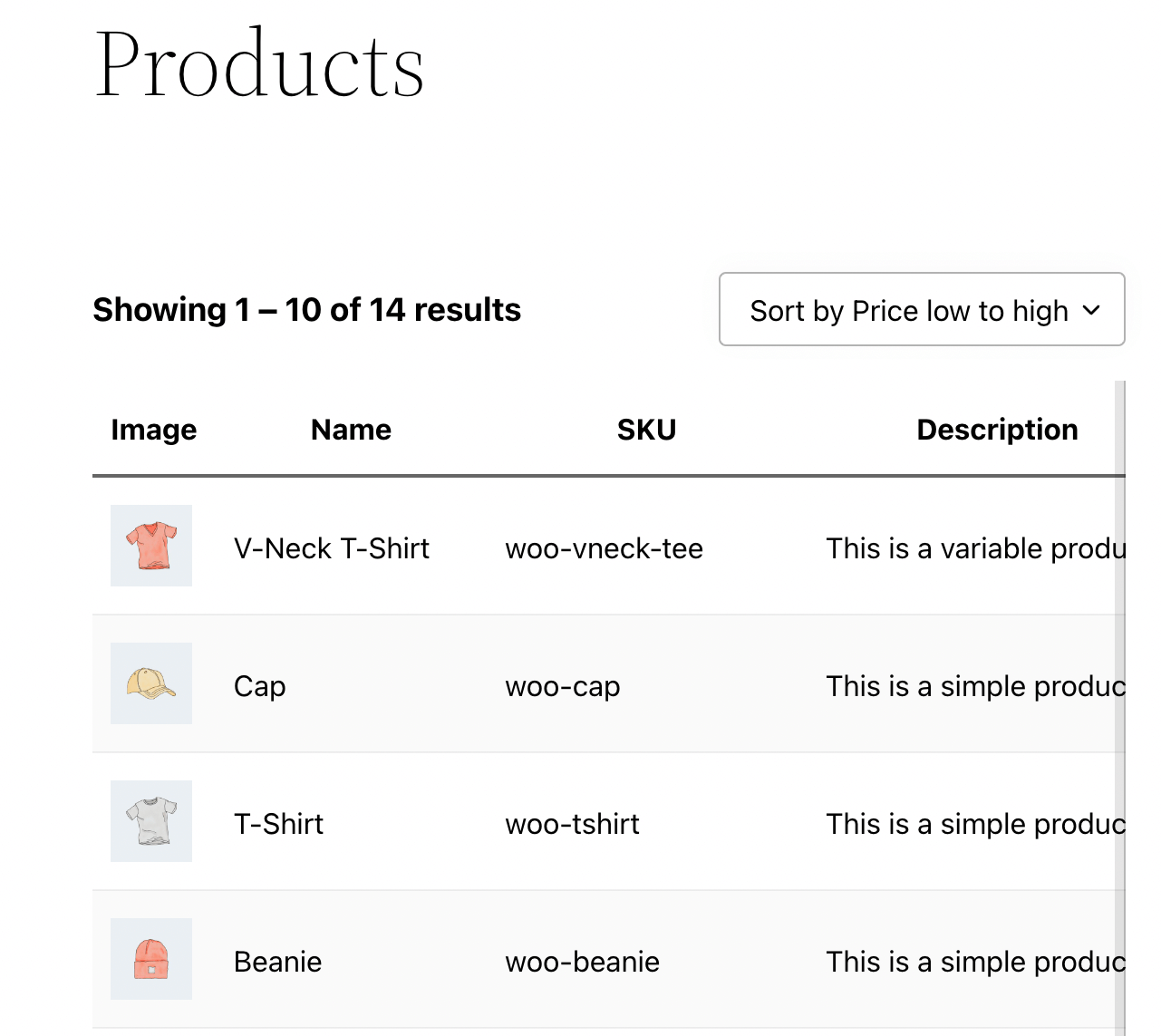Click the Name column header
The height and width of the screenshot is (1036, 1161).
click(351, 430)
